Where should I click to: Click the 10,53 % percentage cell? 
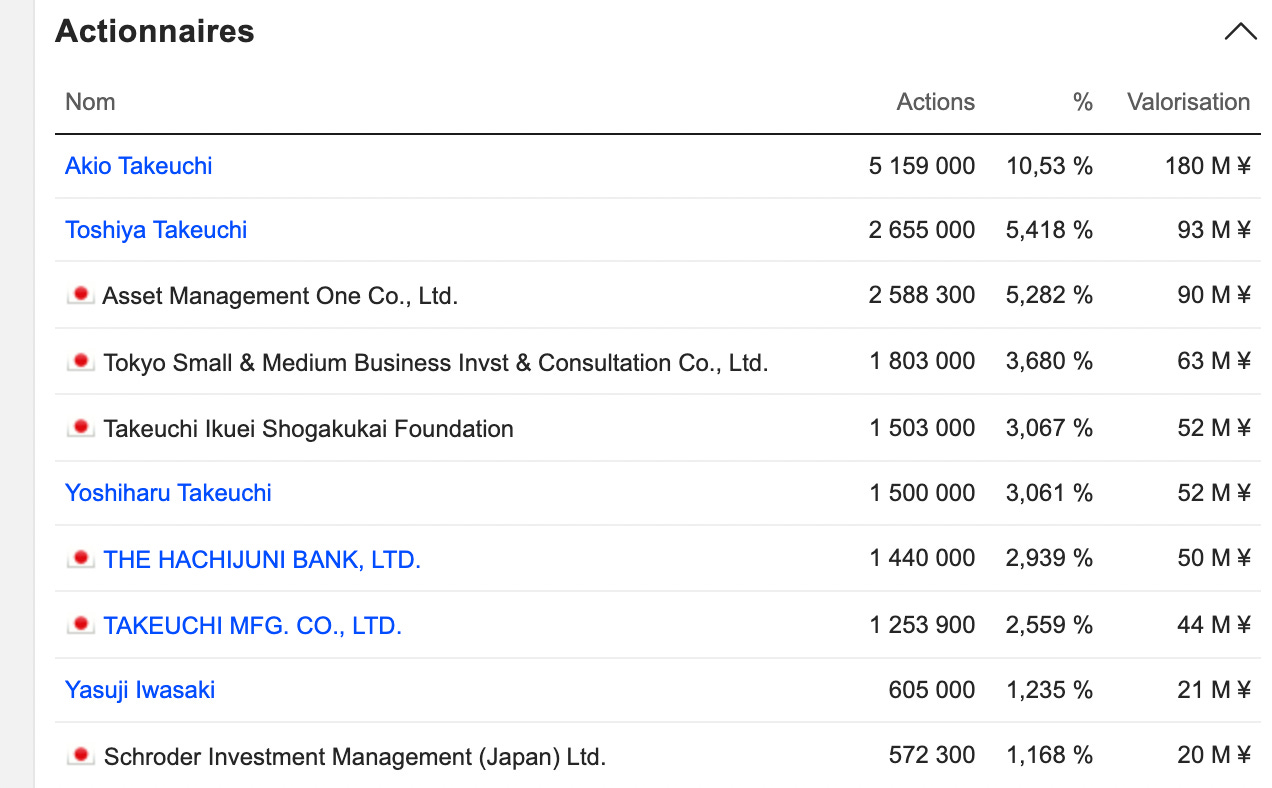1050,166
